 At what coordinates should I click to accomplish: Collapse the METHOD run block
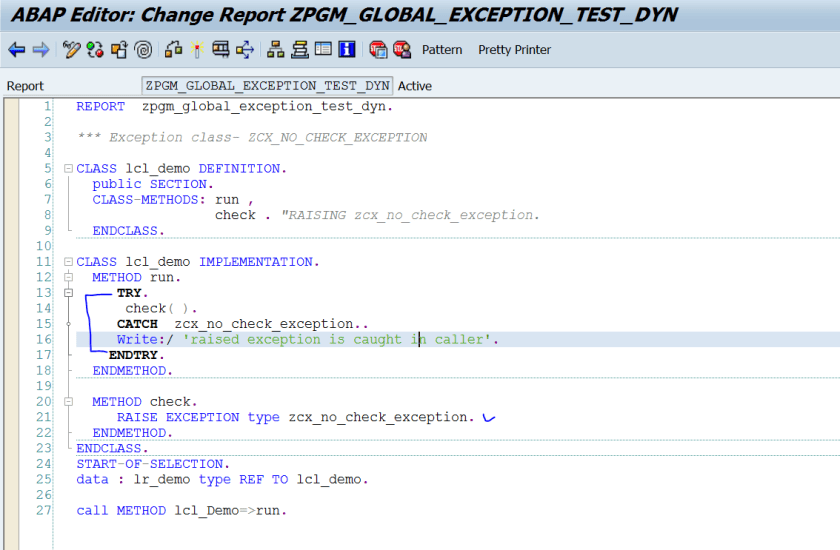coord(68,277)
